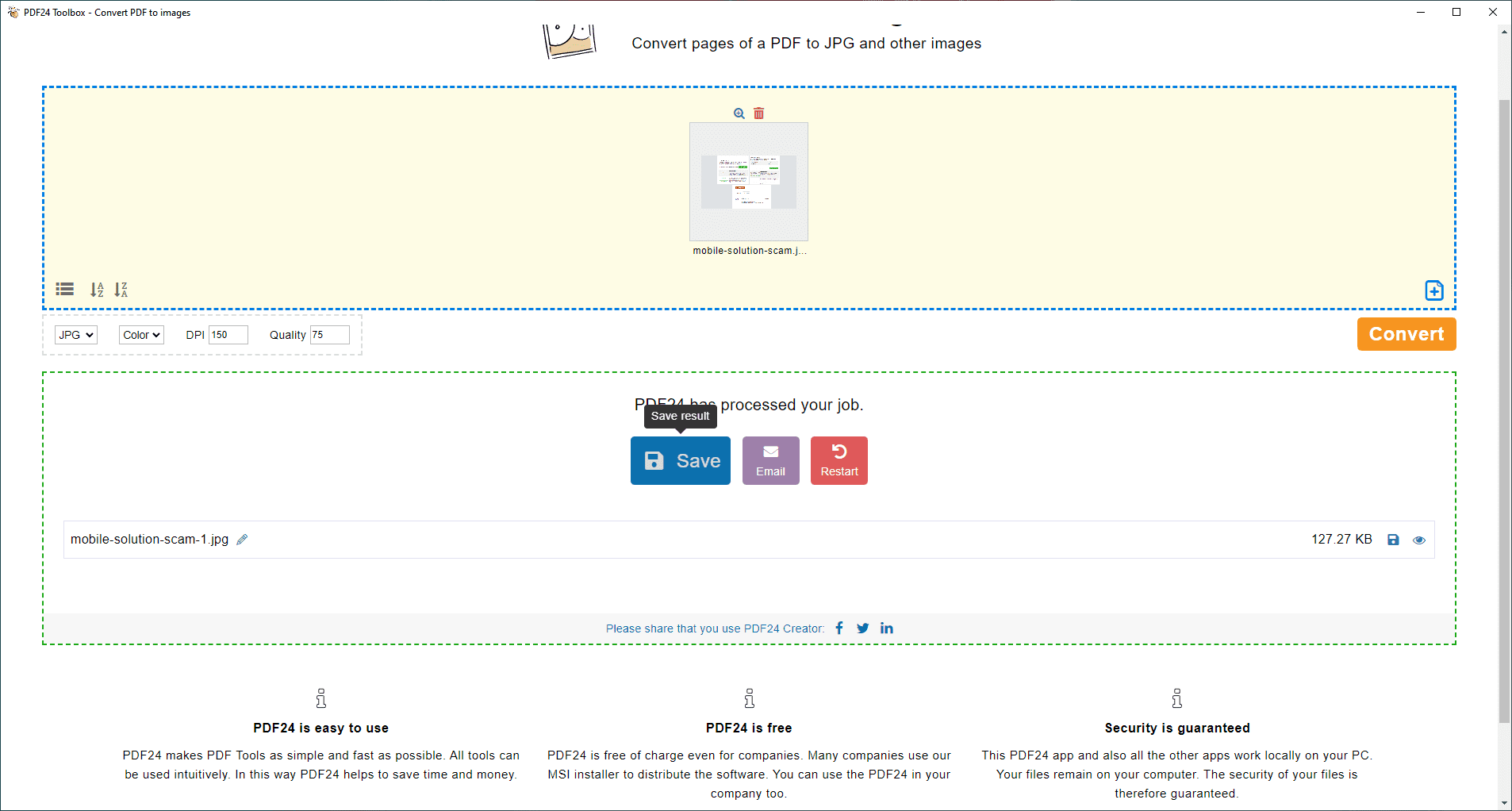Screen dimensions: 1512x811
Task: Add more files with the plus-page icon
Action: pos(1434,290)
